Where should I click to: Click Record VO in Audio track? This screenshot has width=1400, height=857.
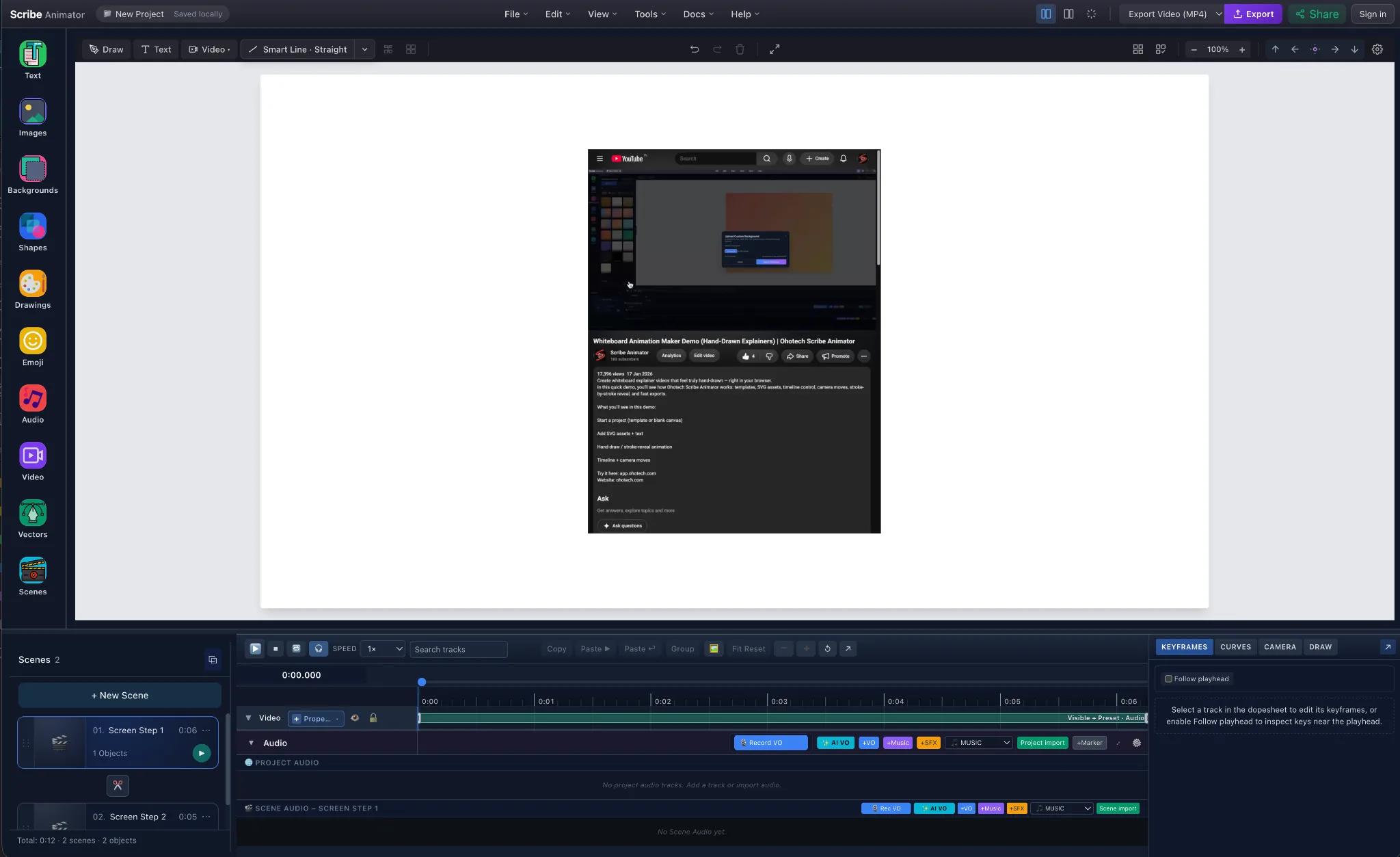click(x=770, y=743)
